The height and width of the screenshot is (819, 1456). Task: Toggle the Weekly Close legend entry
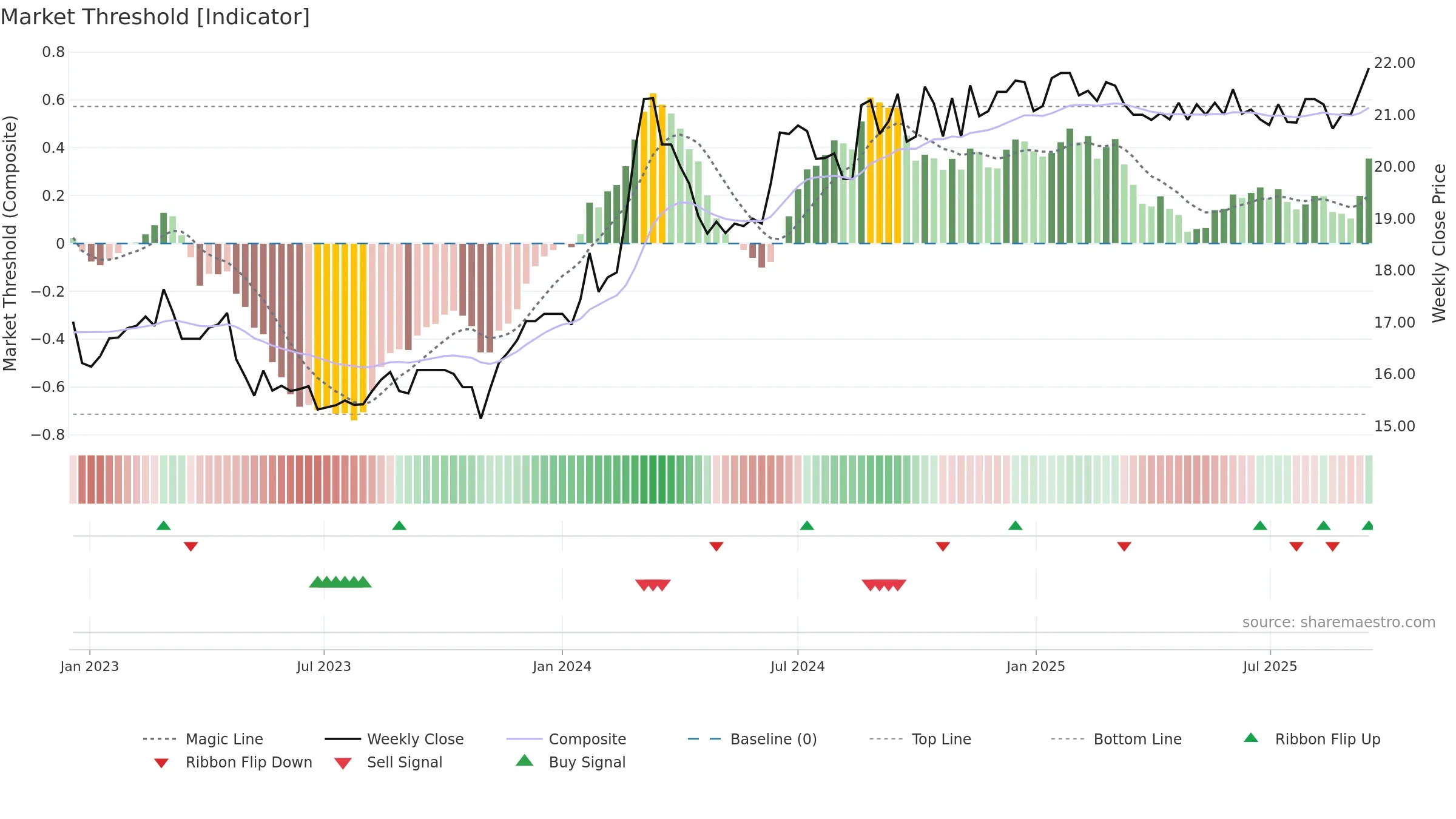394,739
